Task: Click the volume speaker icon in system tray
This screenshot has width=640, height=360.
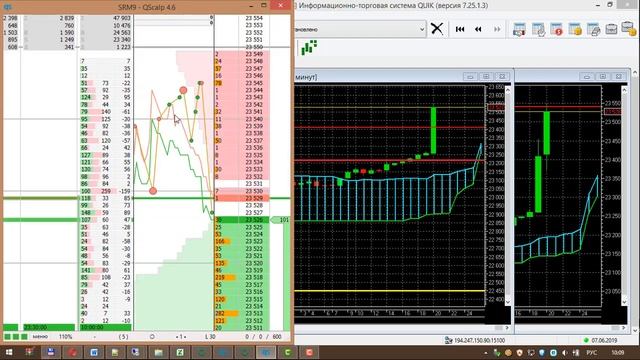Action: [x=564, y=352]
